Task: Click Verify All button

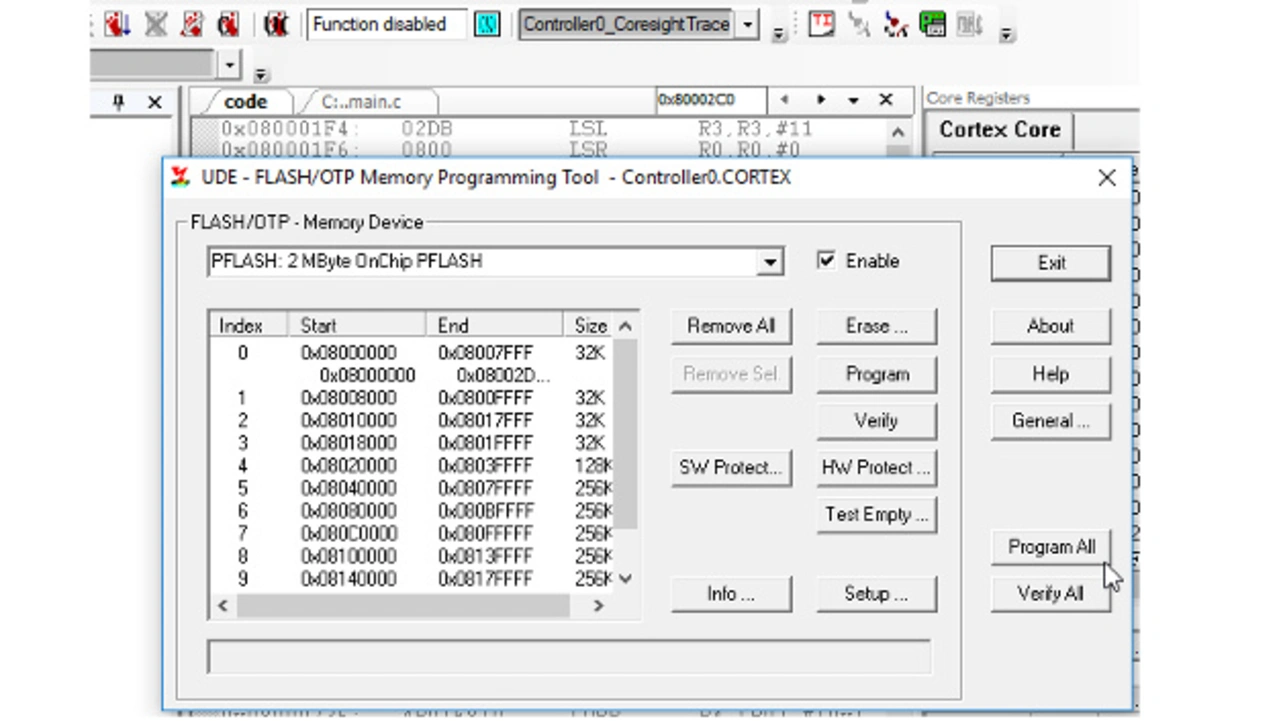Action: 1050,594
